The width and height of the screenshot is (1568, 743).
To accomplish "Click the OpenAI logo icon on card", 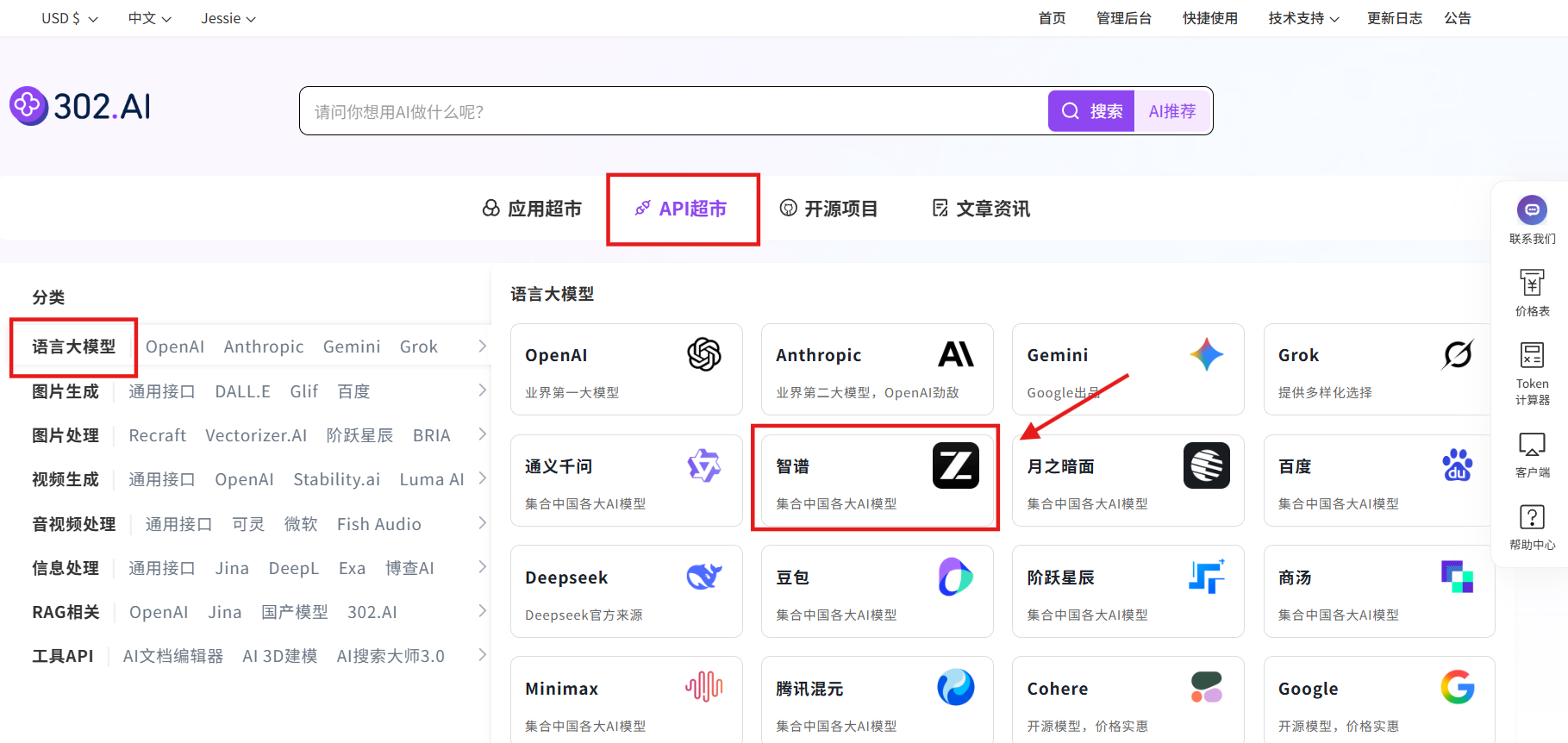I will [703, 354].
